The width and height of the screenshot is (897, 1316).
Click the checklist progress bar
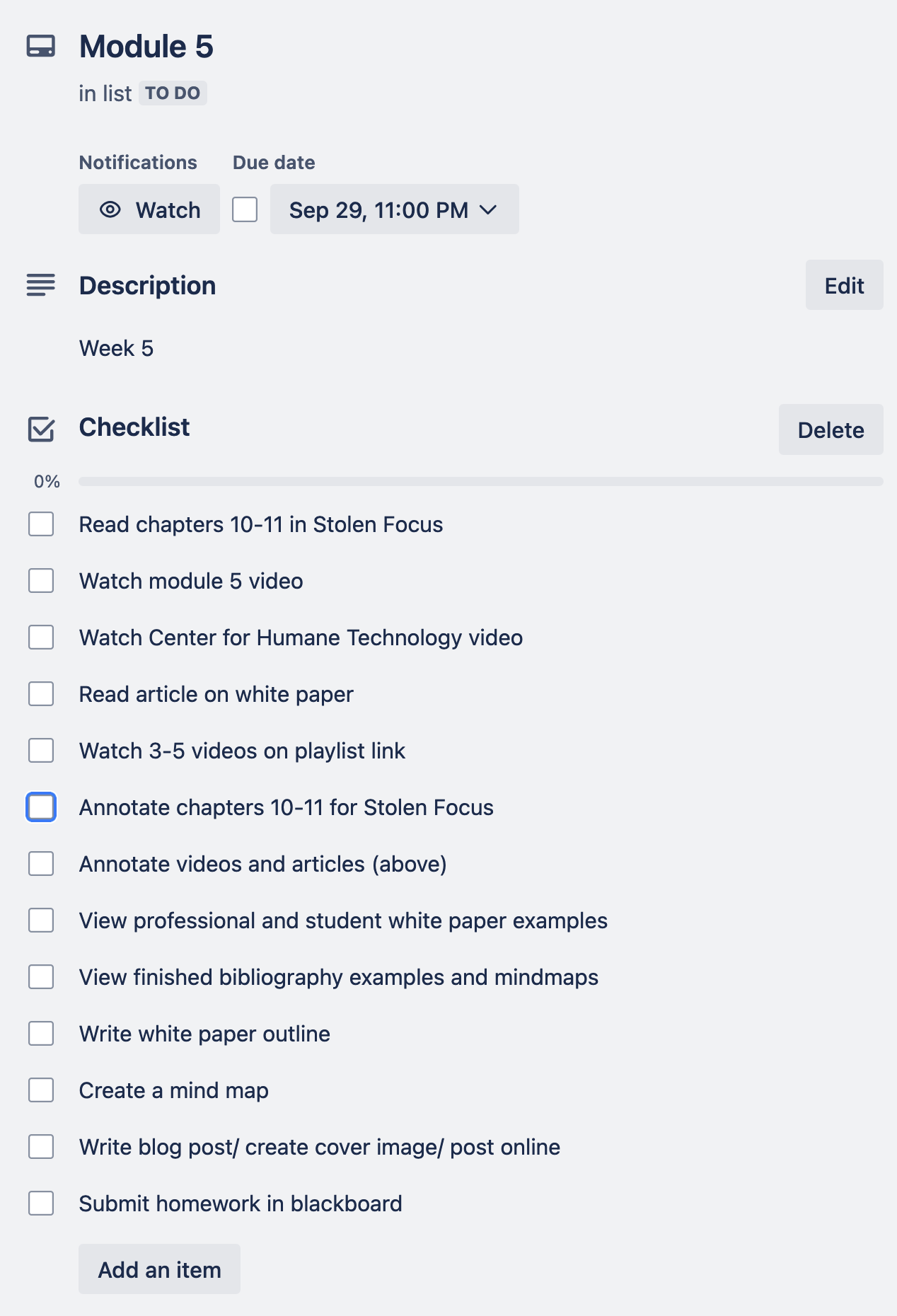[481, 482]
